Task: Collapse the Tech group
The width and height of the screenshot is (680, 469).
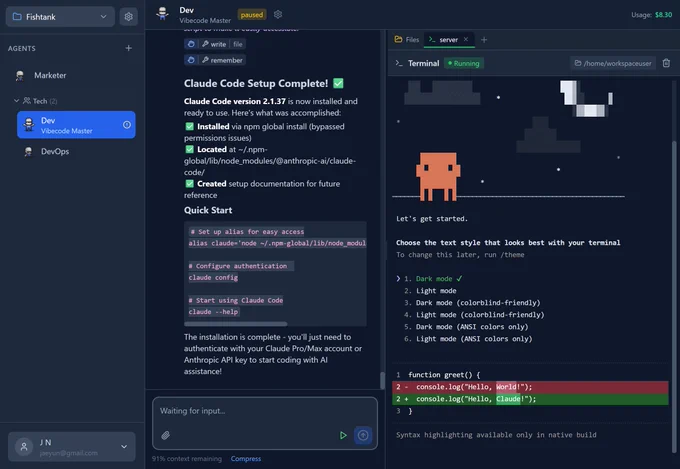Action: tap(16, 101)
